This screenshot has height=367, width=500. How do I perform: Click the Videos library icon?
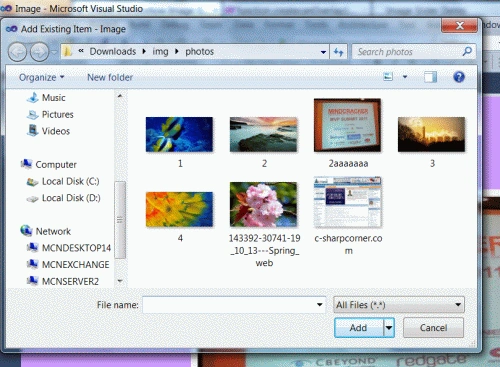point(33,130)
